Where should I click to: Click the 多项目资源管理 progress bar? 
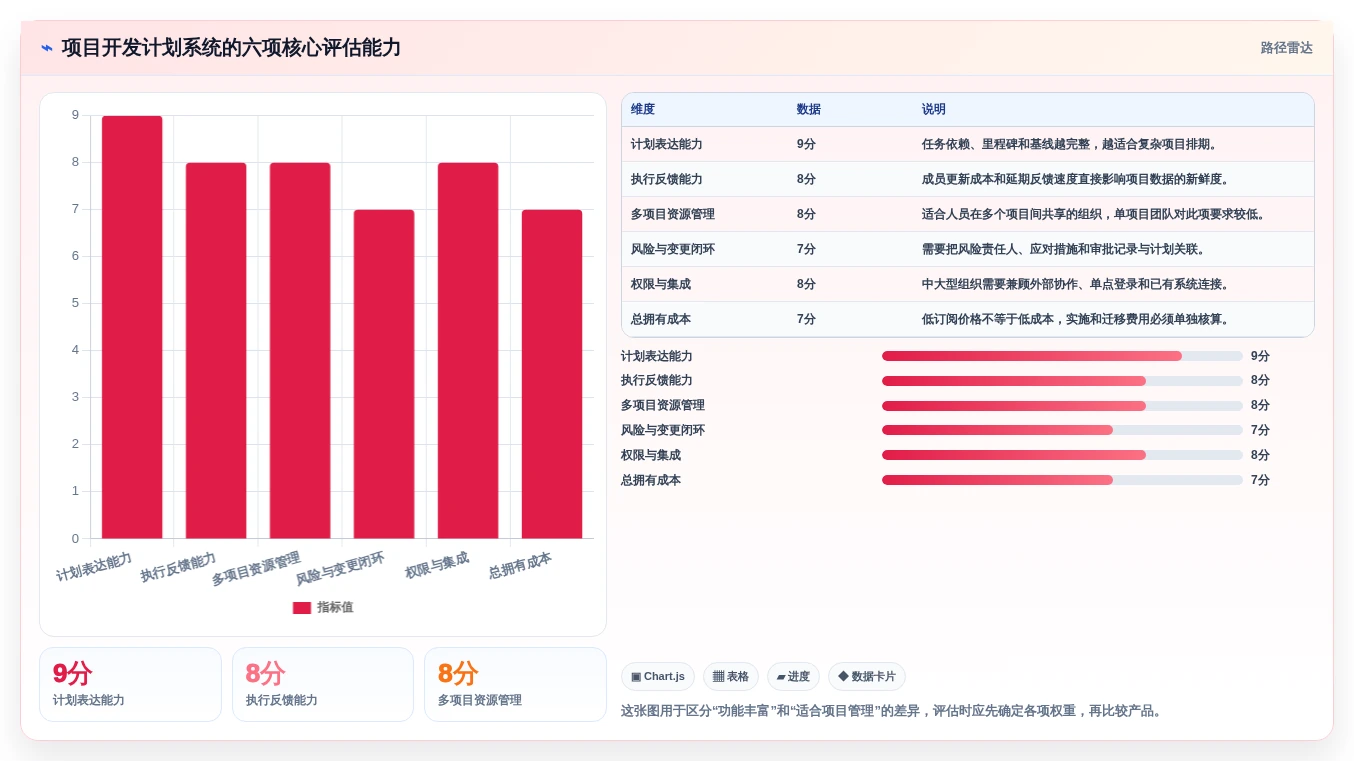click(x=1062, y=406)
